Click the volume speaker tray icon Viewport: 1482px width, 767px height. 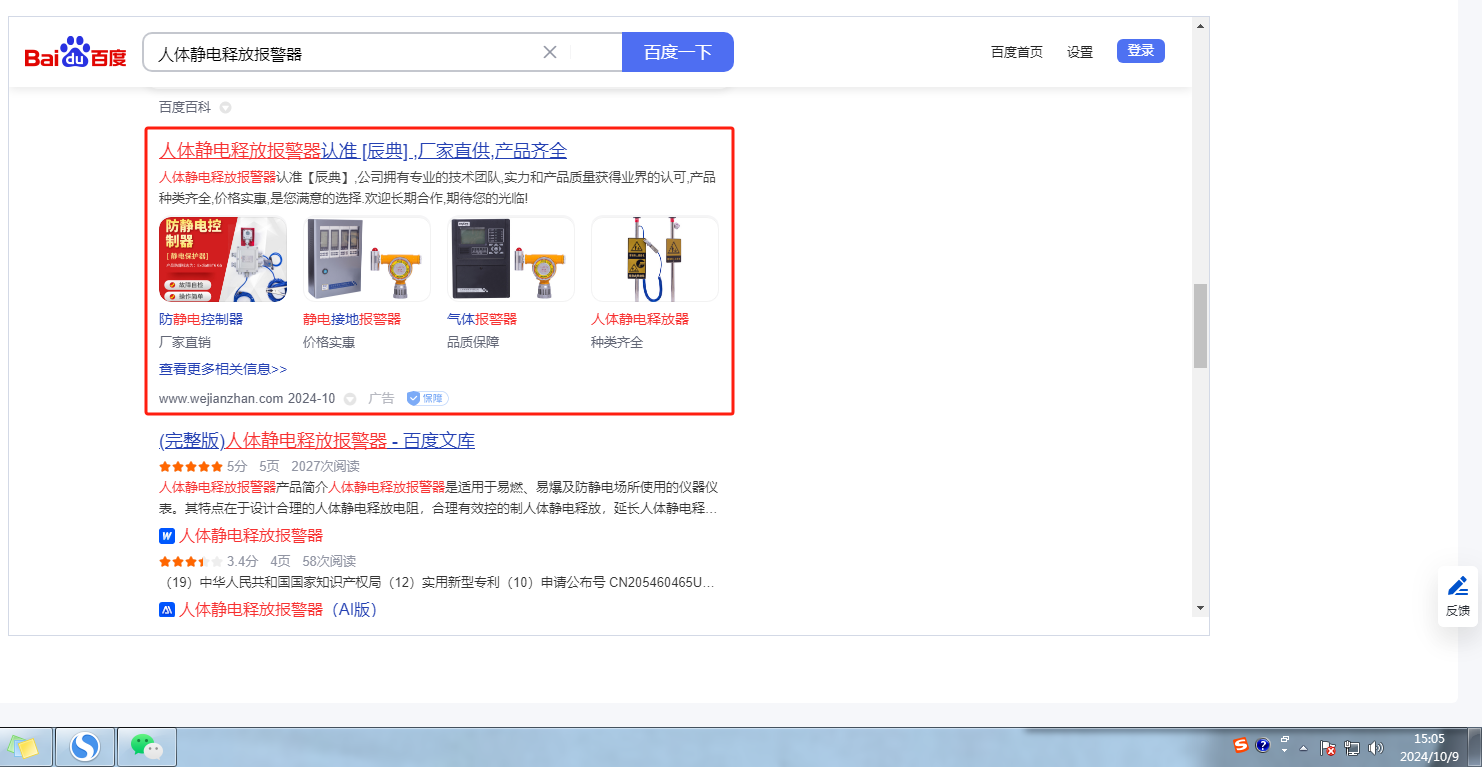pos(1375,747)
